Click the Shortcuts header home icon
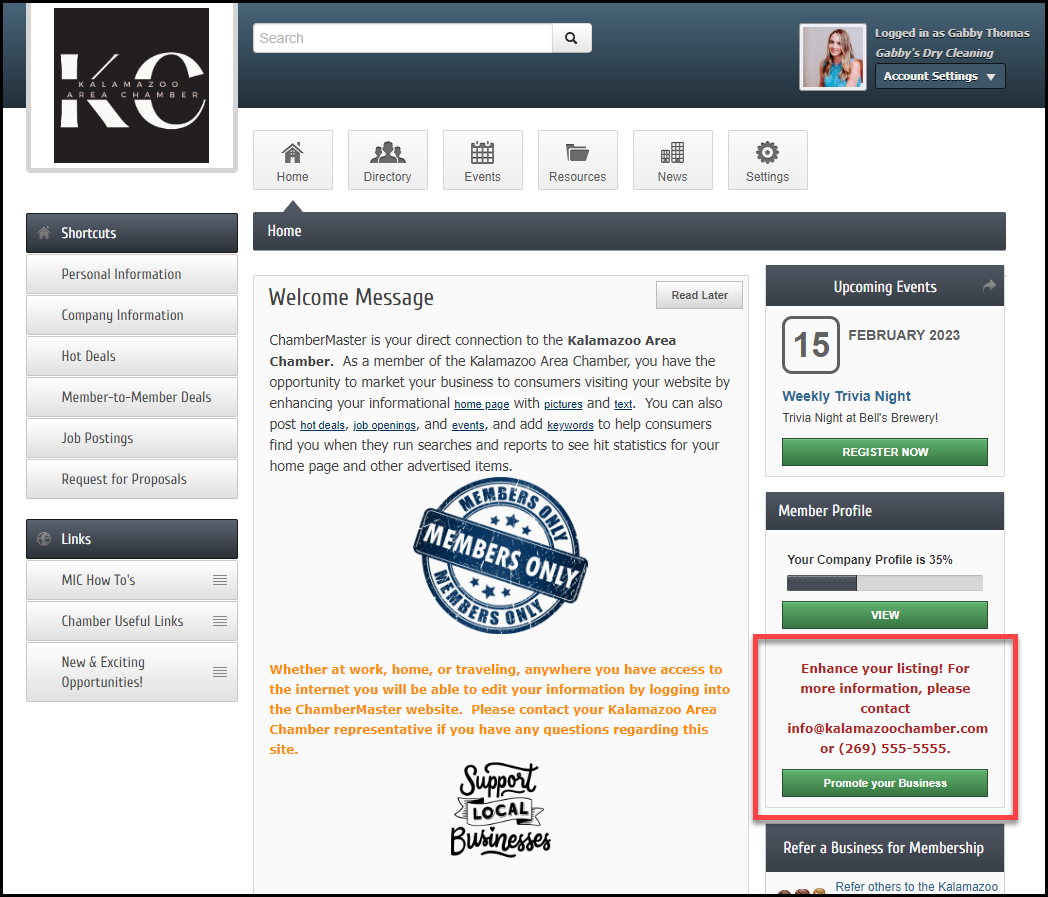The image size is (1048, 897). [44, 233]
